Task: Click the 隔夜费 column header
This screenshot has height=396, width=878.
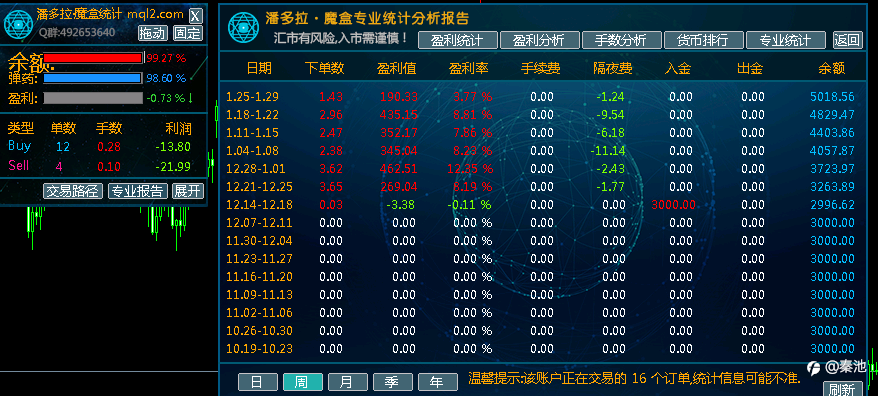Action: coord(613,69)
